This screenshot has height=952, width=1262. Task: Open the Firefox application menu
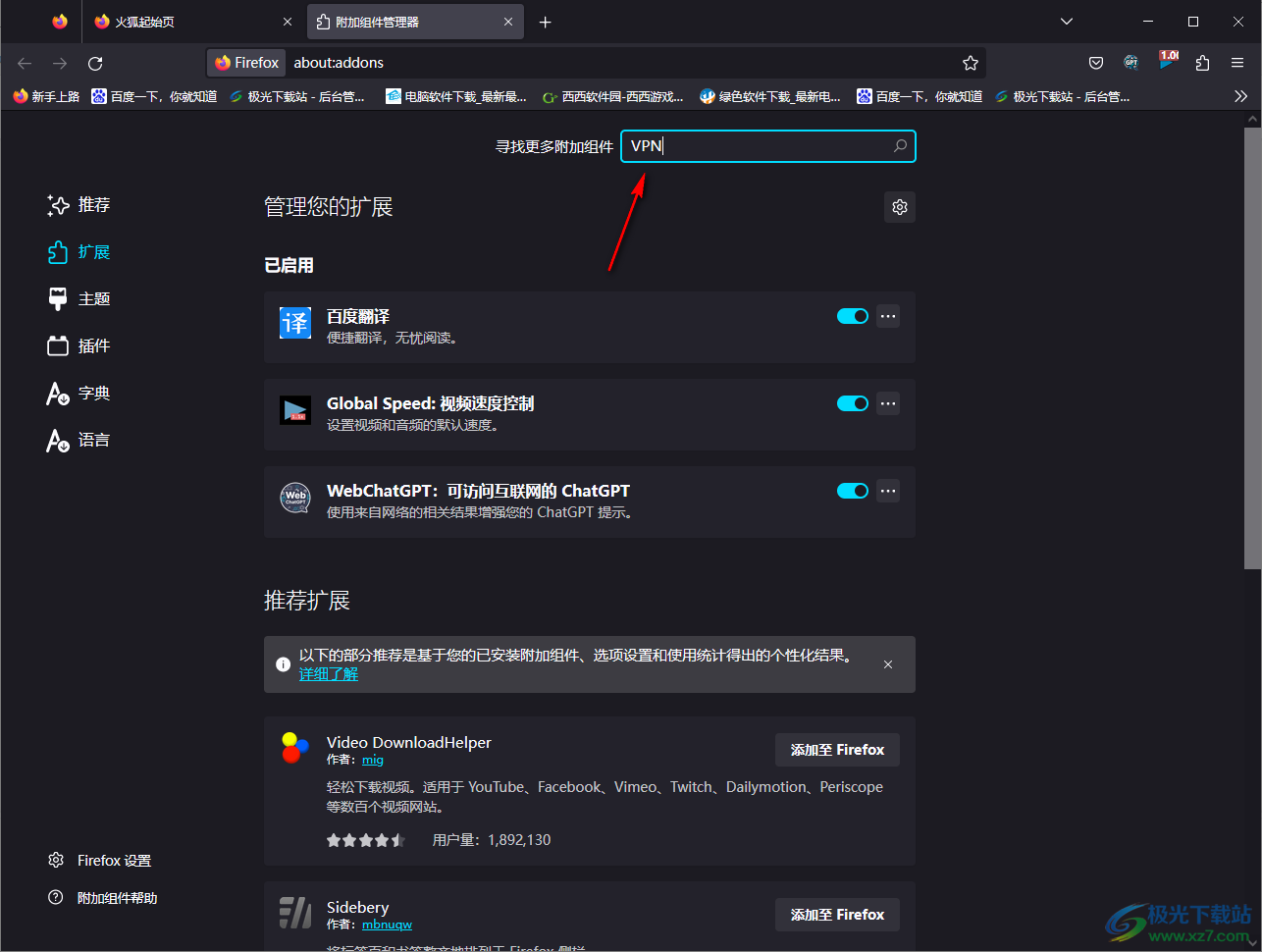coord(1237,63)
